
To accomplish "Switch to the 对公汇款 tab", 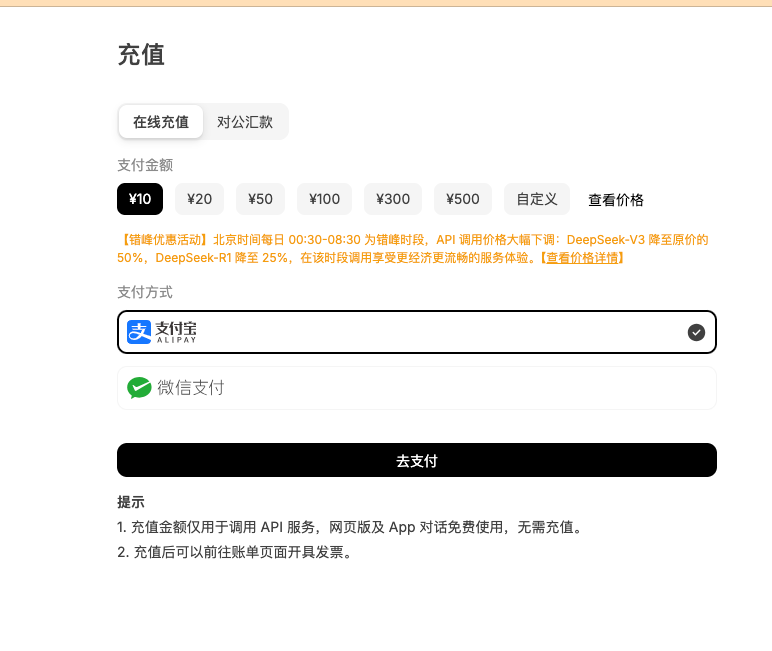I will (x=245, y=122).
